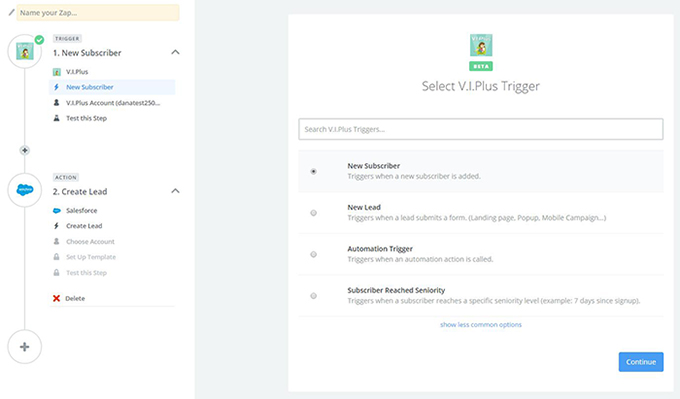Click the green BETA badge
This screenshot has width=680, height=399.
(481, 66)
